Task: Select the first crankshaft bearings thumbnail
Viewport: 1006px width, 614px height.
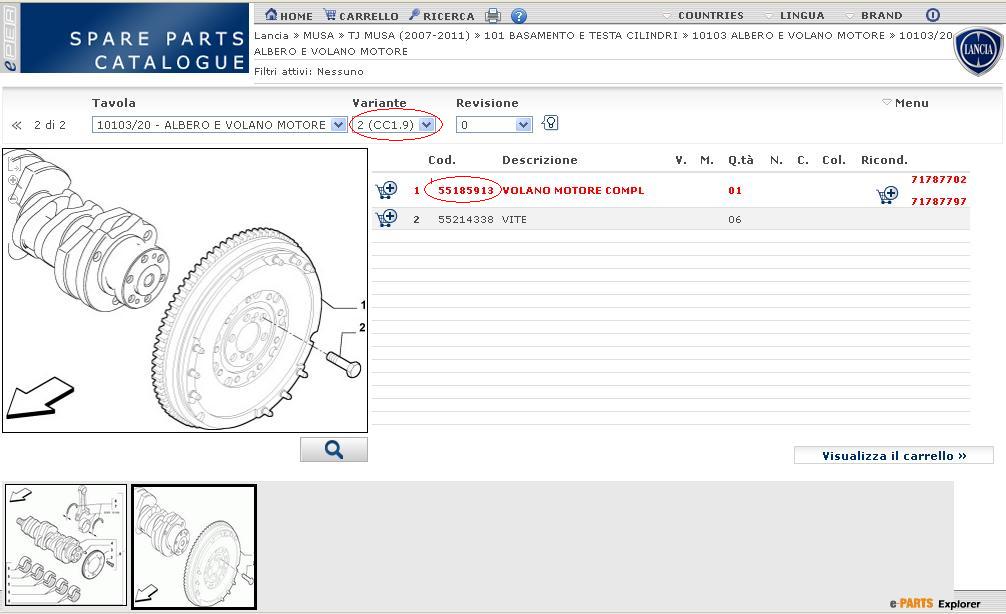Action: [66, 545]
